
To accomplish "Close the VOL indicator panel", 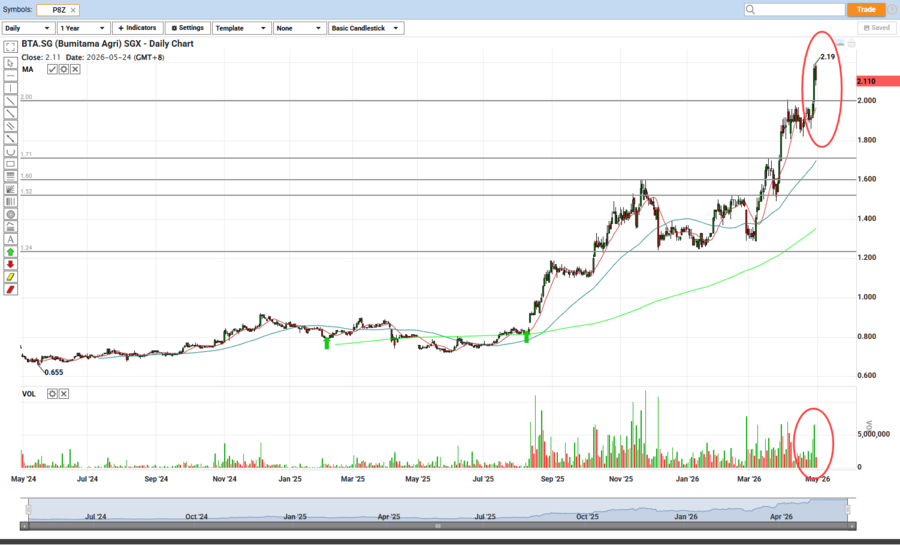I will 64,394.
